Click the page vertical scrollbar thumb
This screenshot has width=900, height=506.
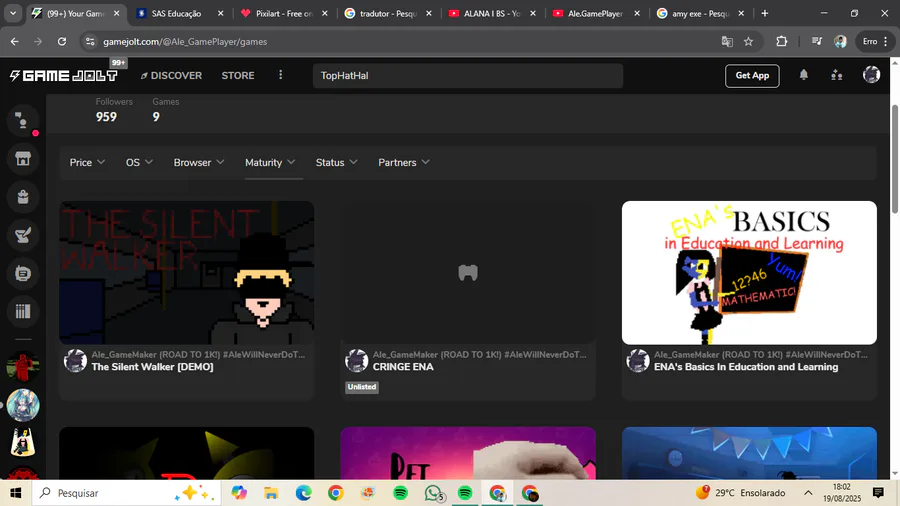(x=895, y=159)
